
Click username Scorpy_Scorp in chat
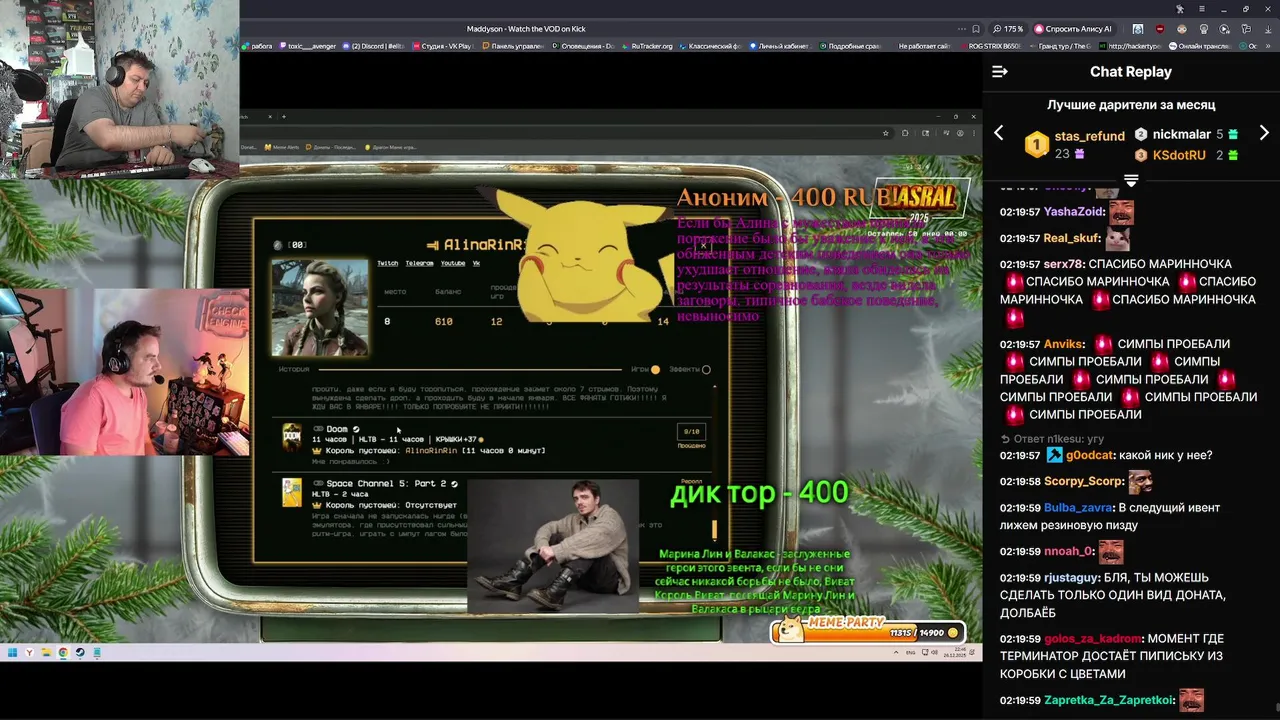point(1084,481)
